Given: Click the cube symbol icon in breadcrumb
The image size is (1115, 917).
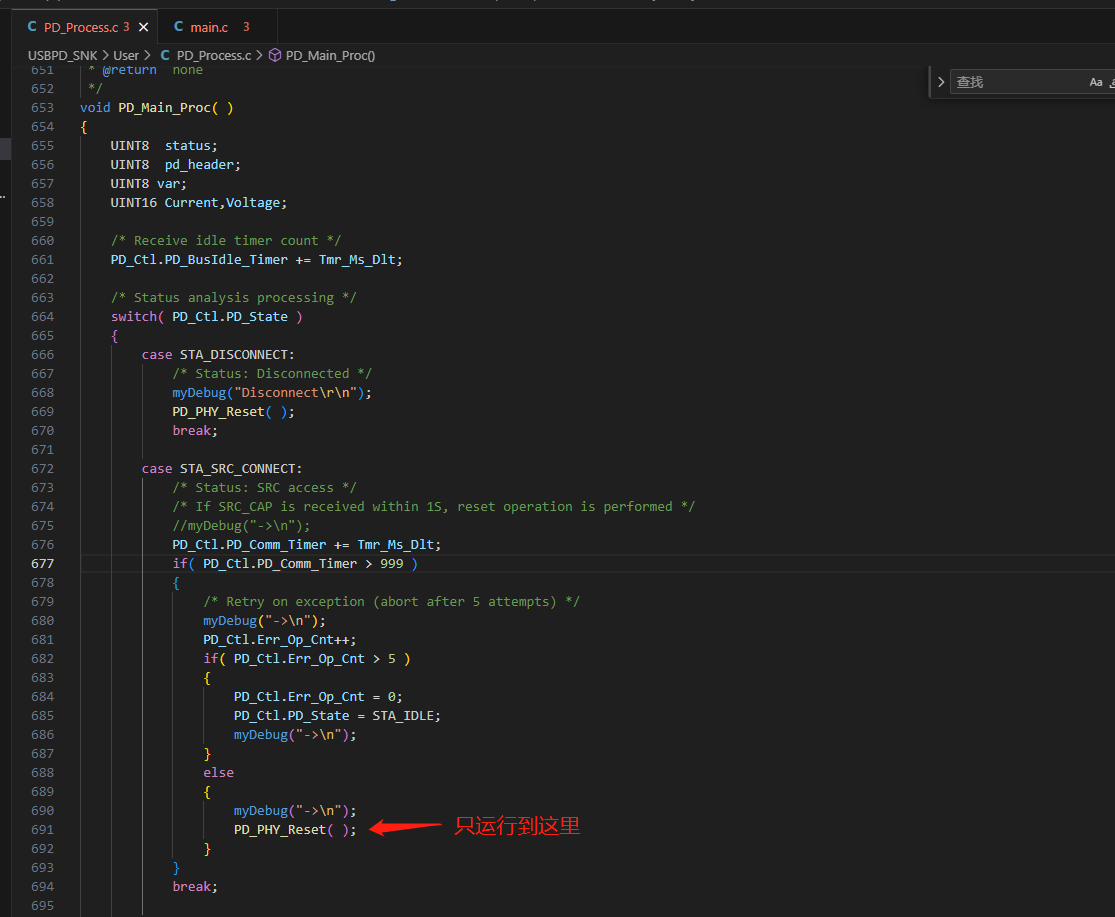Looking at the screenshot, I should coord(275,55).
